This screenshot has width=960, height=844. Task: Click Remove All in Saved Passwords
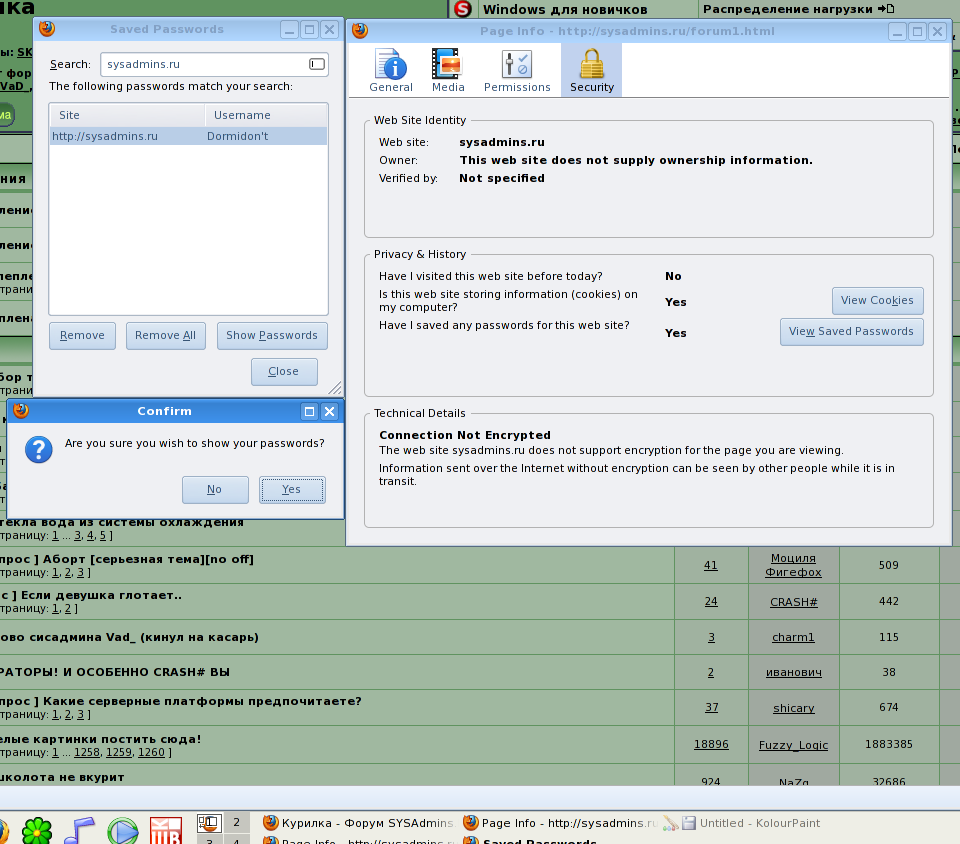pos(165,335)
